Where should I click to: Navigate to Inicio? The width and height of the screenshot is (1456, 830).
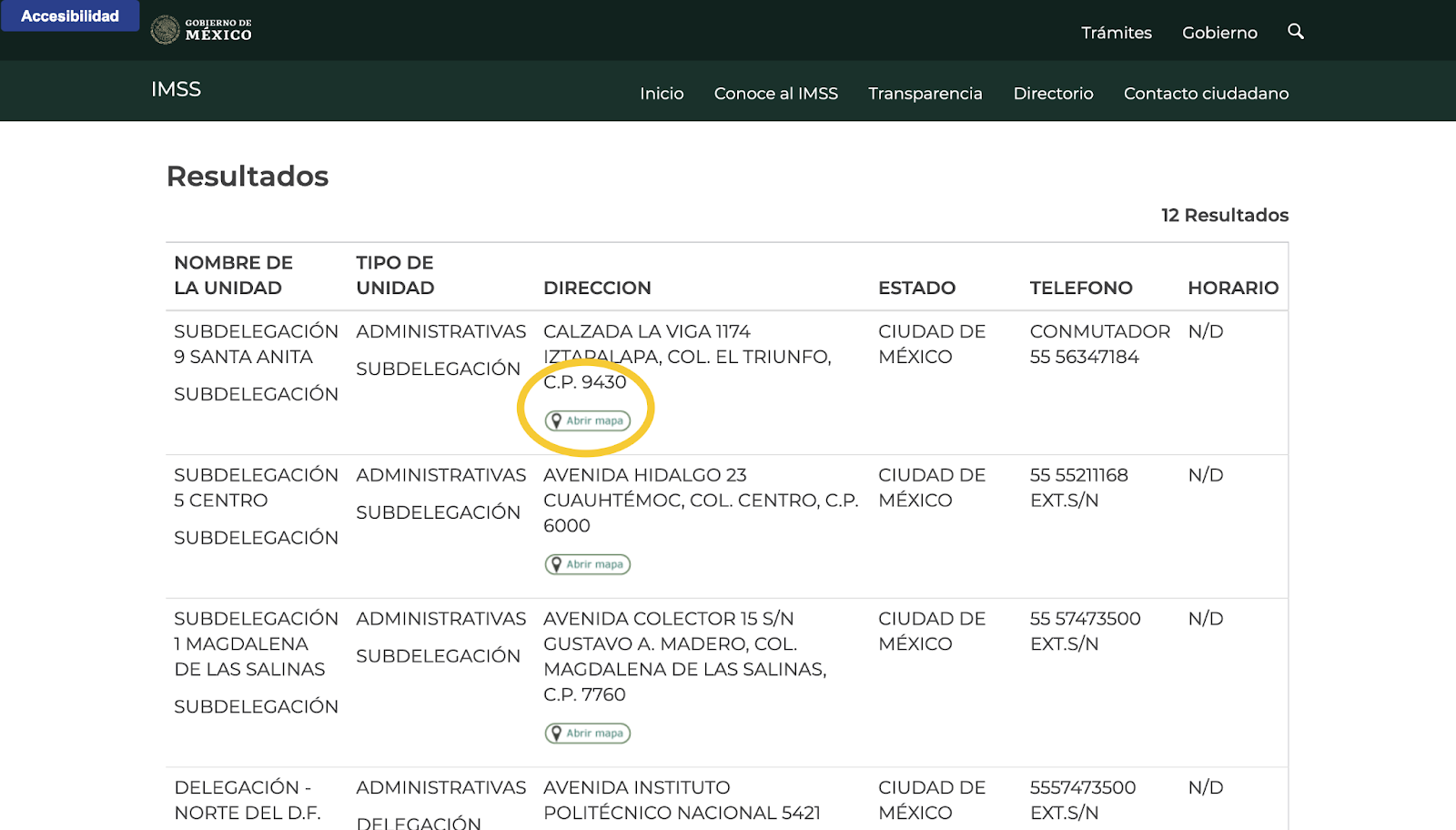[x=662, y=94]
